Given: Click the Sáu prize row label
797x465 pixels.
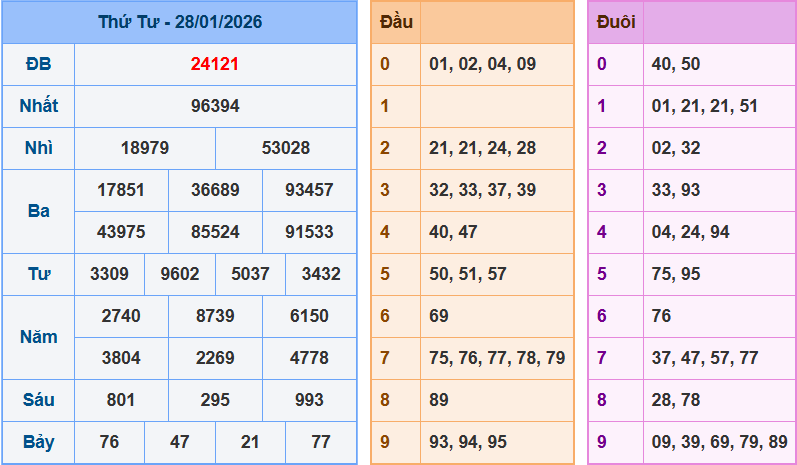Looking at the screenshot, I should (x=38, y=400).
